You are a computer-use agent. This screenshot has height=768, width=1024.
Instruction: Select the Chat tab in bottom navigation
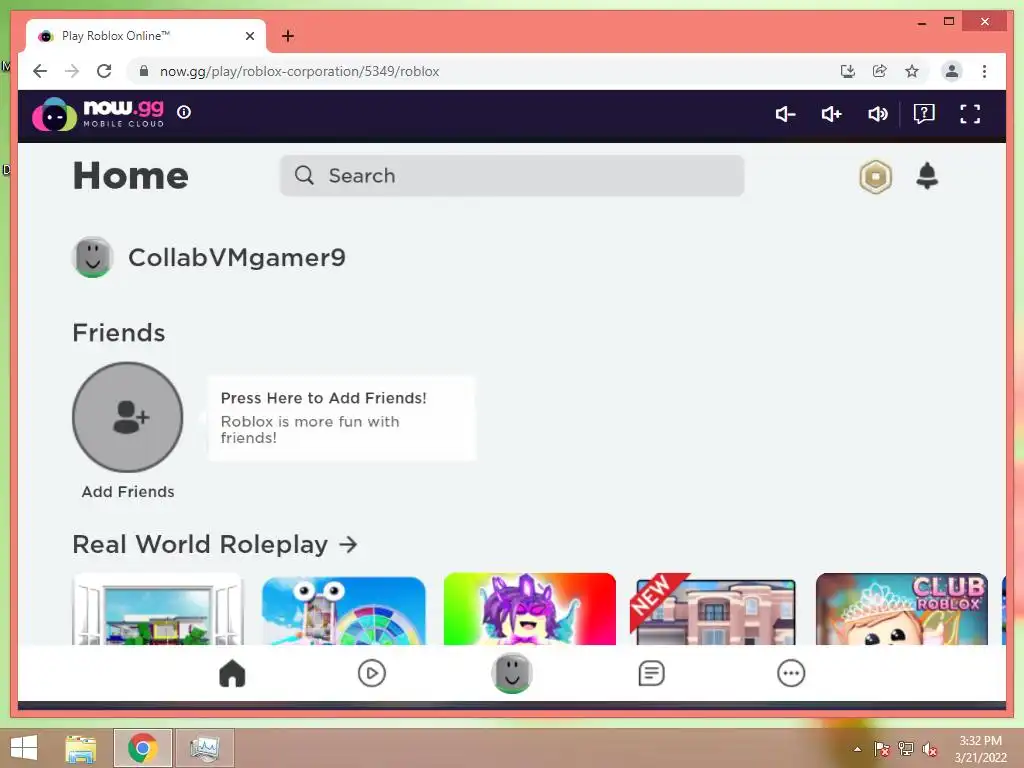click(x=651, y=673)
